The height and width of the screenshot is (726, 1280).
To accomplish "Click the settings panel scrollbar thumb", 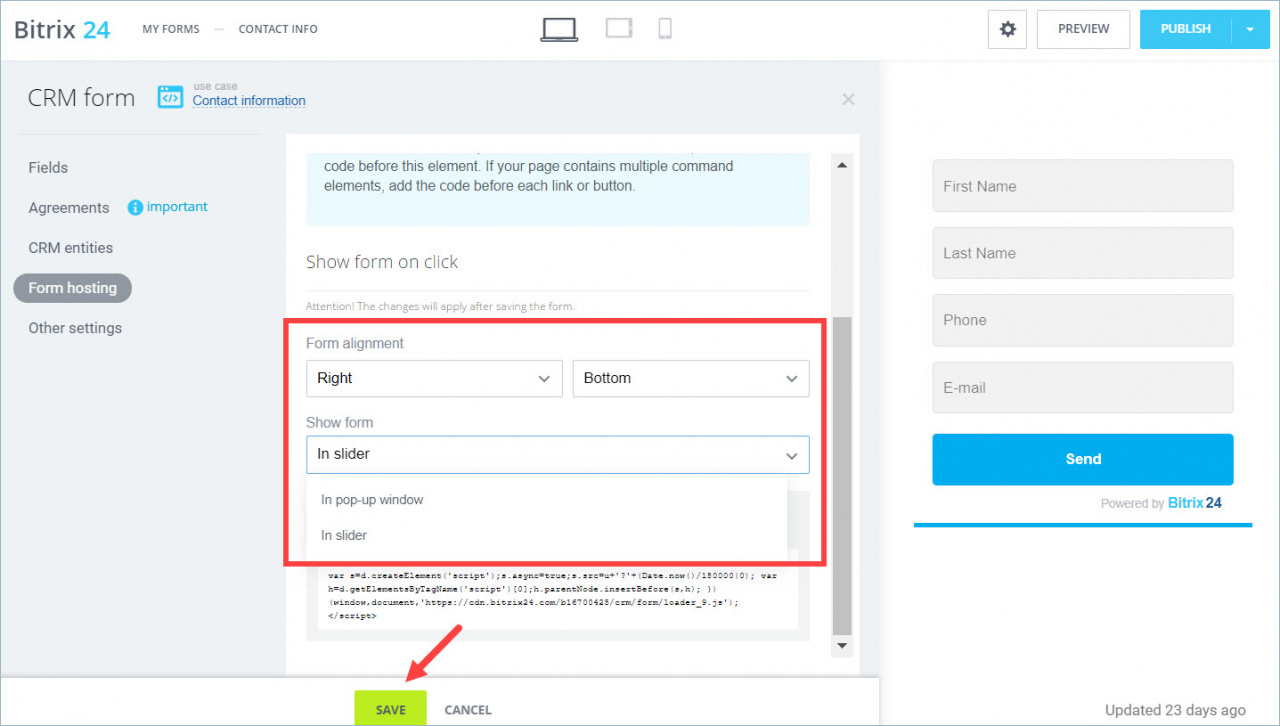I will 841,476.
